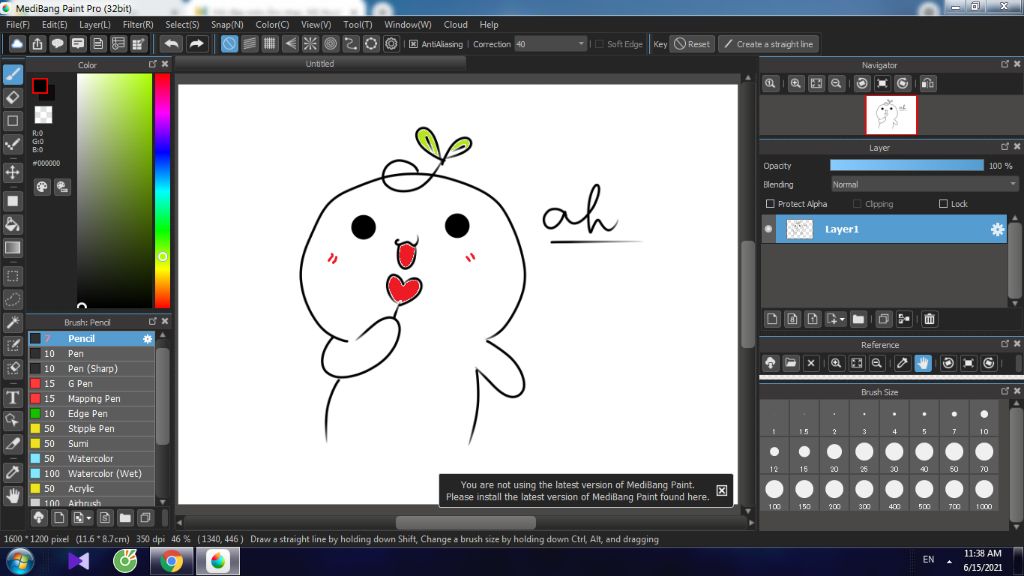Image resolution: width=1024 pixels, height=576 pixels.
Task: Select the Text tool
Action: click(x=13, y=397)
